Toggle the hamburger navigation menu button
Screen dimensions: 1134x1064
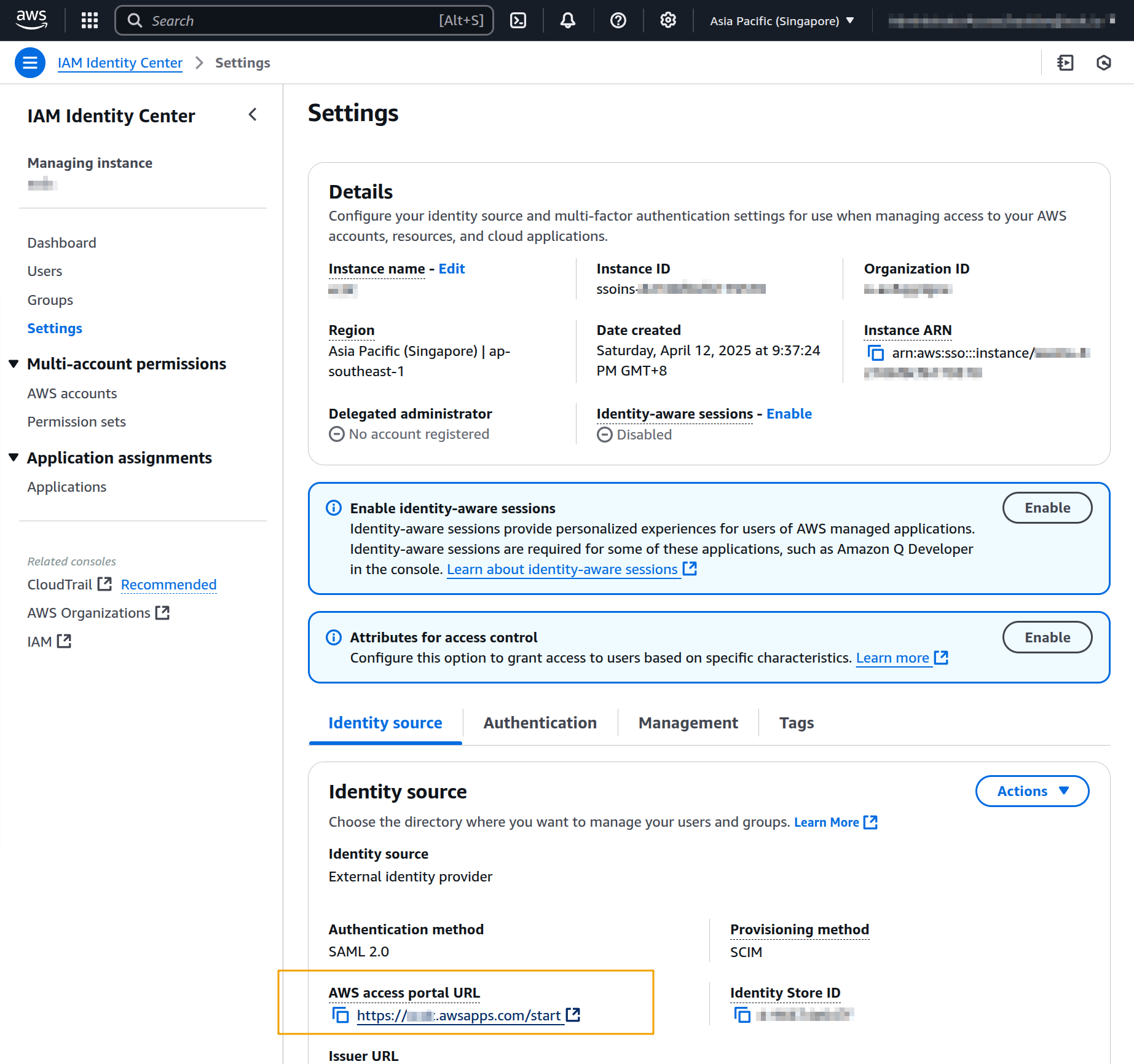pyautogui.click(x=30, y=63)
